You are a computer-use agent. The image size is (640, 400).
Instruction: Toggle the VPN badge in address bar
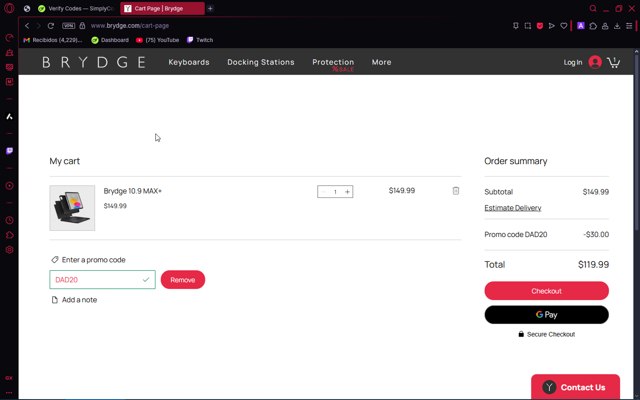(69, 26)
